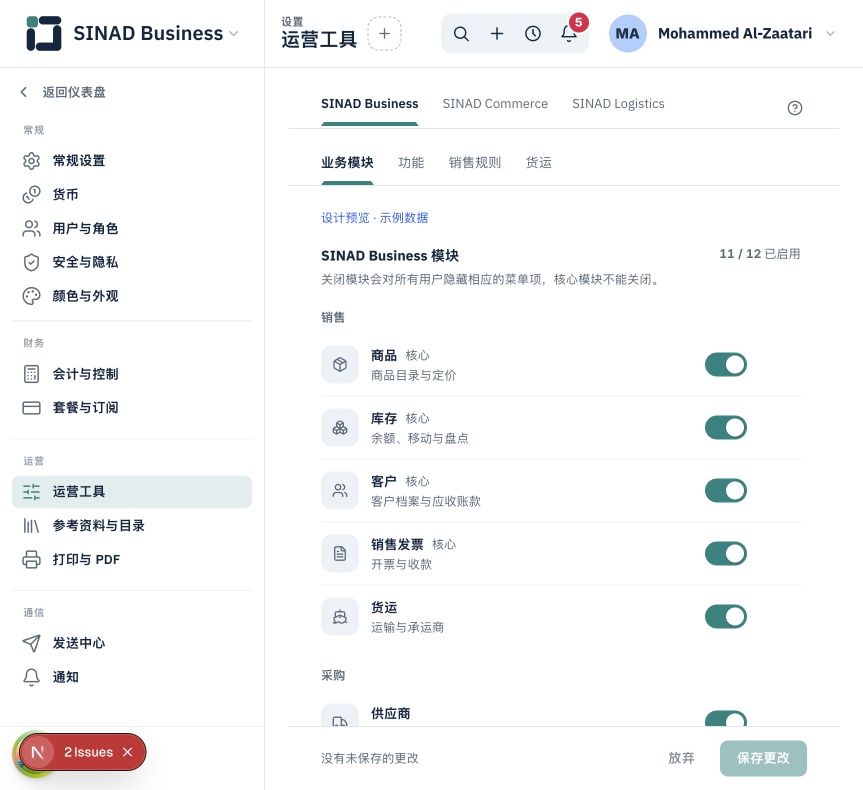Click the bell icon for 通知 sidebar item
The image size is (863, 790).
(x=31, y=677)
